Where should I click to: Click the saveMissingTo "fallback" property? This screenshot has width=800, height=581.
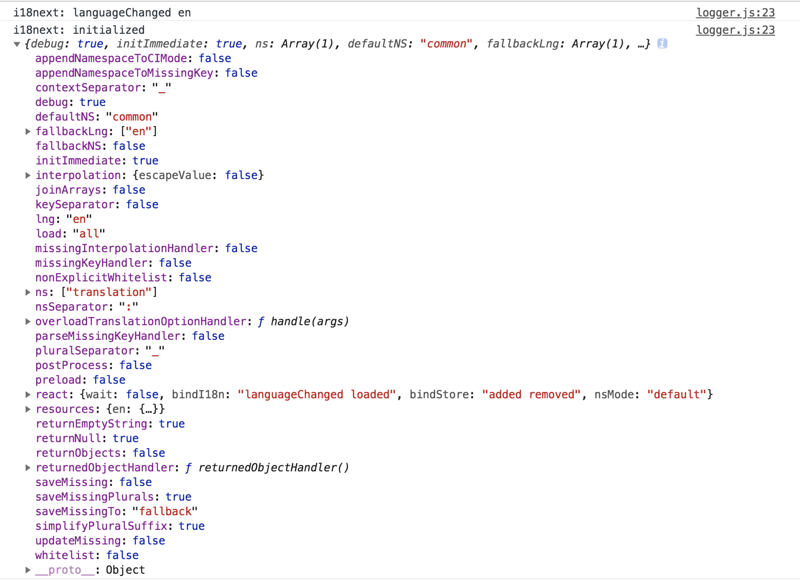coord(116,512)
